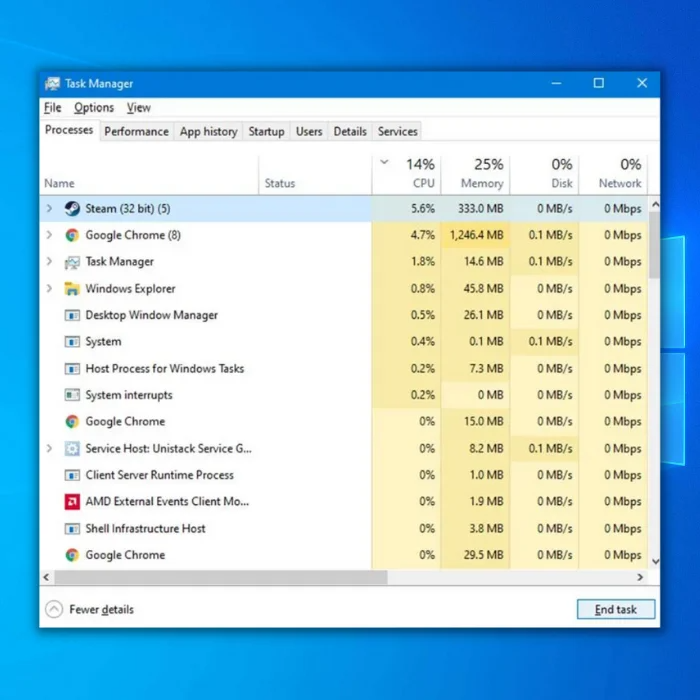Image resolution: width=700 pixels, height=700 pixels.
Task: Click the Desktop Window Manager icon
Action: pyautogui.click(x=72, y=315)
